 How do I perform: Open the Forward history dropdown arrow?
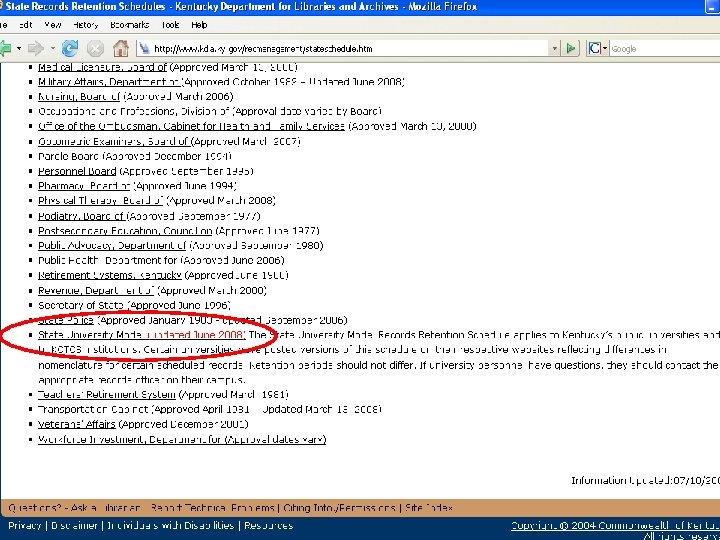(x=53, y=48)
